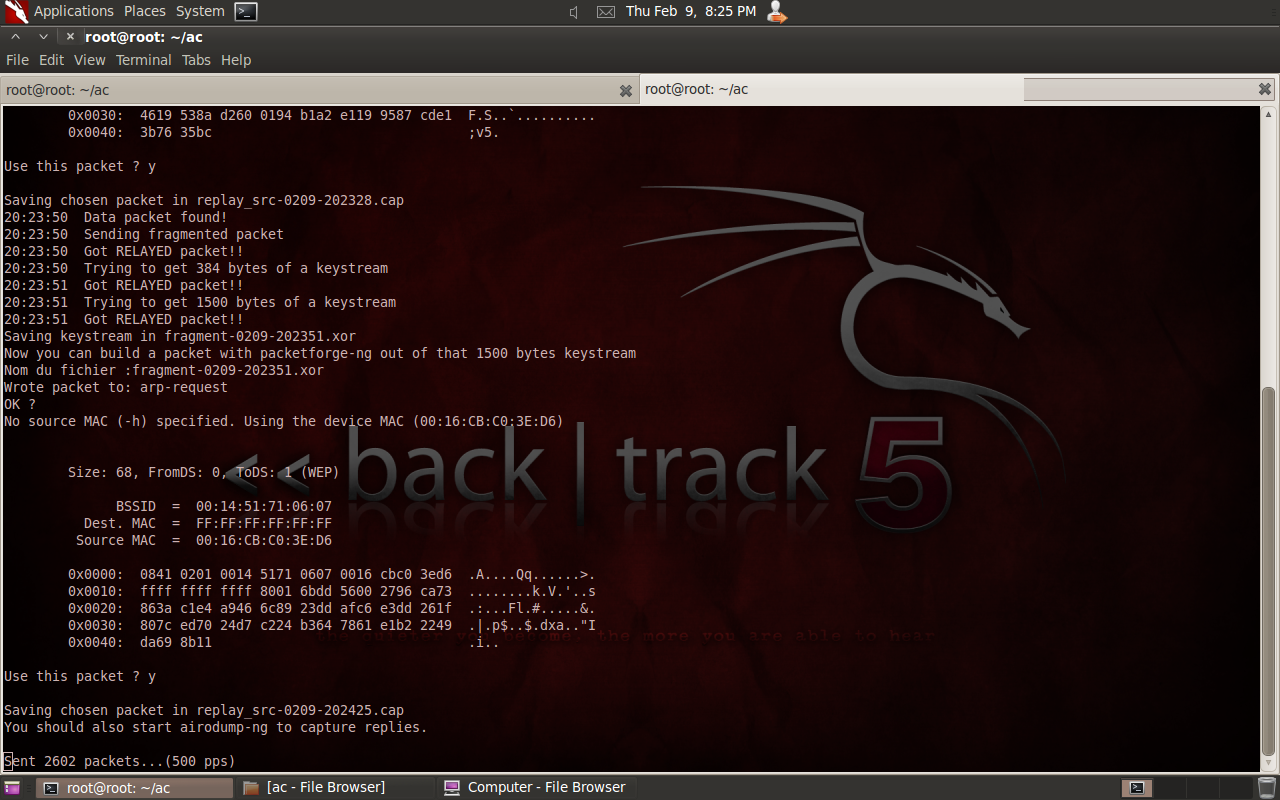The image size is (1280, 800).
Task: Launch terminal from top panel icon
Action: tap(246, 12)
